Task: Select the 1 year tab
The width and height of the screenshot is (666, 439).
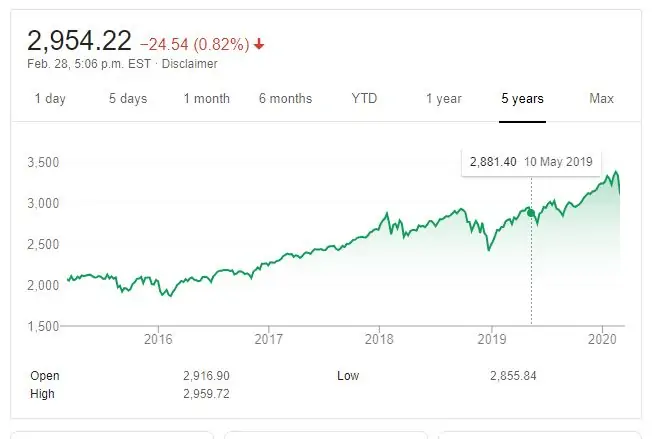Action: tap(443, 98)
